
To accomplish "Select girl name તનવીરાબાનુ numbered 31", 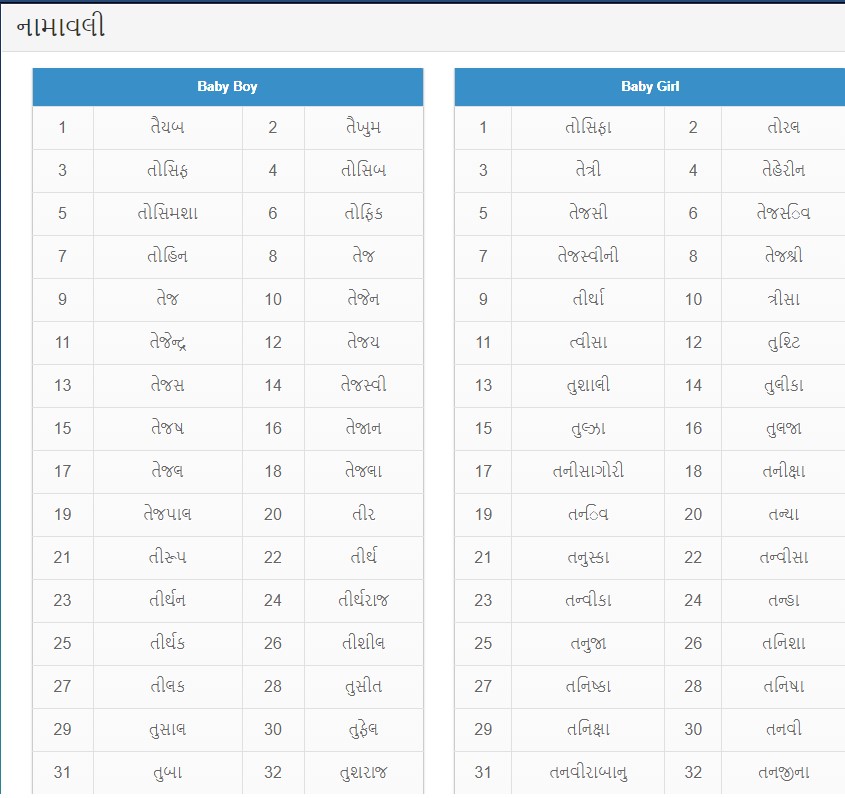I will (588, 772).
